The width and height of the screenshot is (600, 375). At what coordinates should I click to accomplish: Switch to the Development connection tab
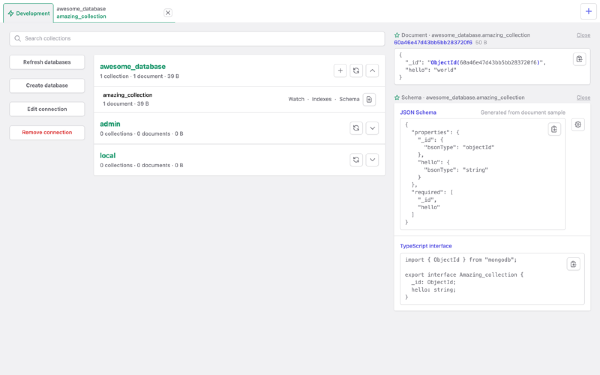coord(29,13)
